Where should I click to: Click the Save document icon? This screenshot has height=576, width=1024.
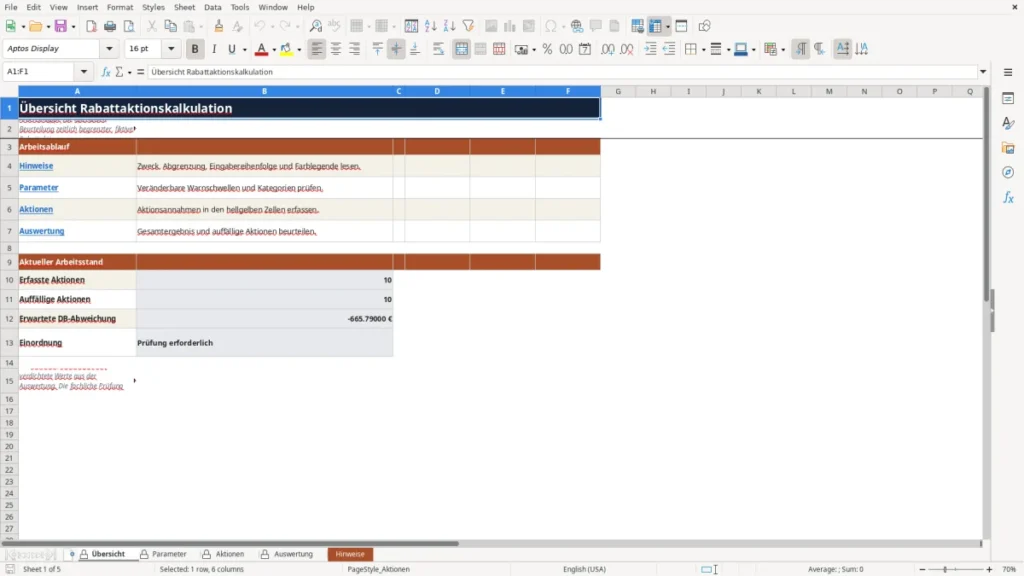(x=61, y=26)
